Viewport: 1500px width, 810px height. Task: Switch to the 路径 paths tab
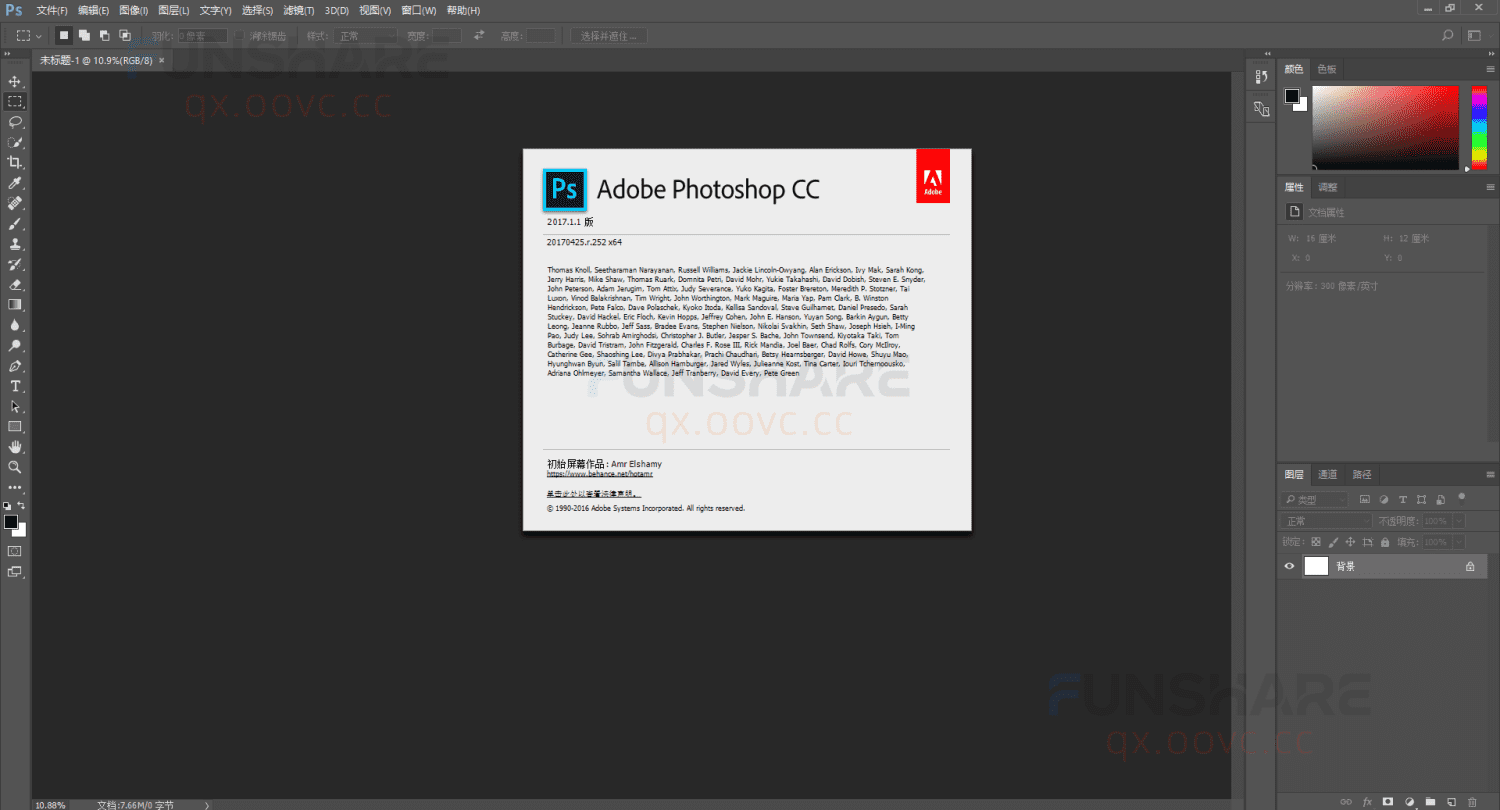pos(1361,474)
